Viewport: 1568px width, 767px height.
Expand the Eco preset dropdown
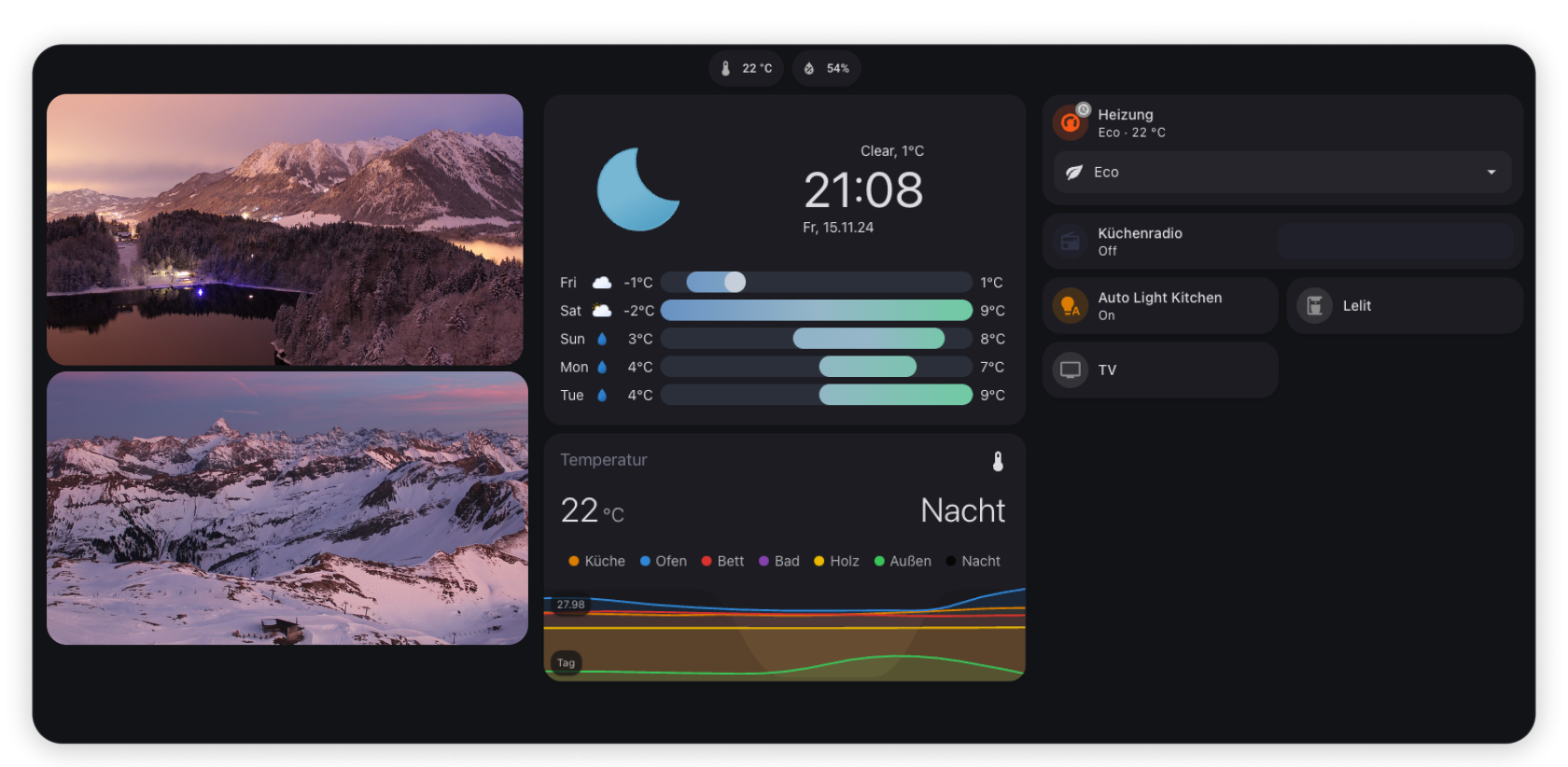coord(1281,173)
